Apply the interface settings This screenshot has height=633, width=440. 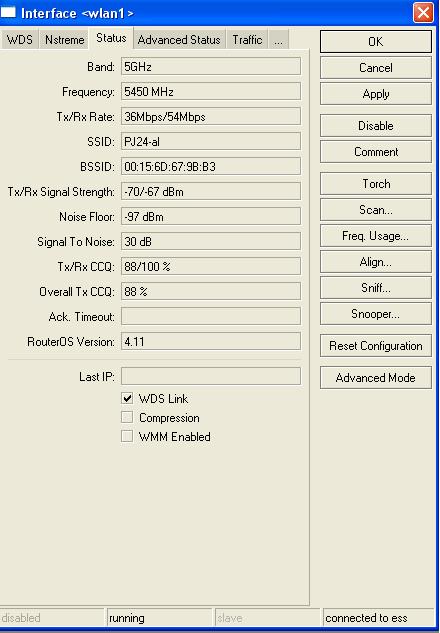pos(376,94)
